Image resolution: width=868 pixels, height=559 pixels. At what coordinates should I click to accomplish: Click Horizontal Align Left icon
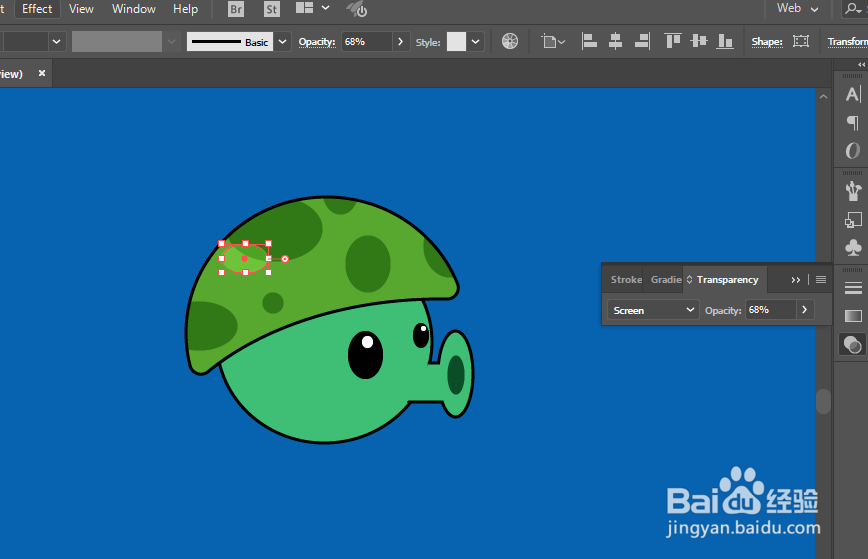pos(589,41)
